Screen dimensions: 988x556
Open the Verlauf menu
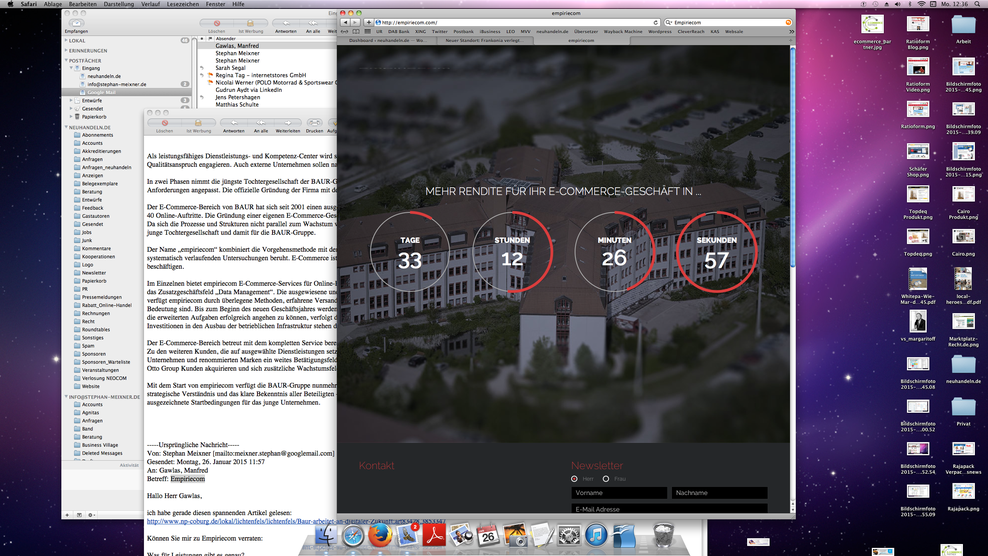pos(150,4)
